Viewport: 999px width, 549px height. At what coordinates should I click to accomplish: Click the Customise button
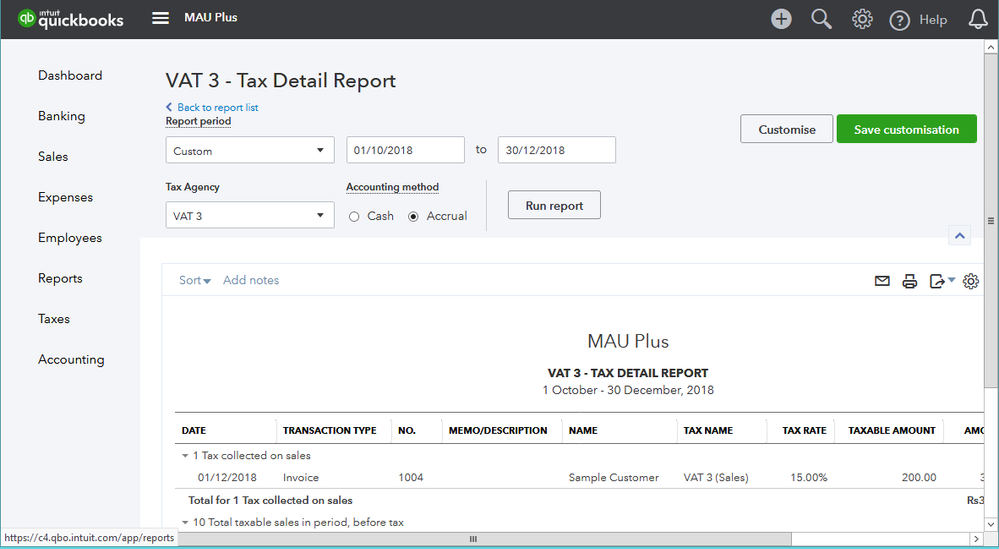tap(786, 129)
